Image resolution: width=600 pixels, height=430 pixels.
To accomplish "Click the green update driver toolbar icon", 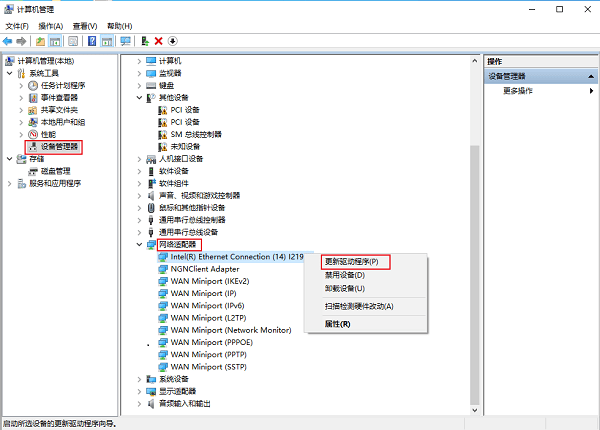I will point(145,41).
